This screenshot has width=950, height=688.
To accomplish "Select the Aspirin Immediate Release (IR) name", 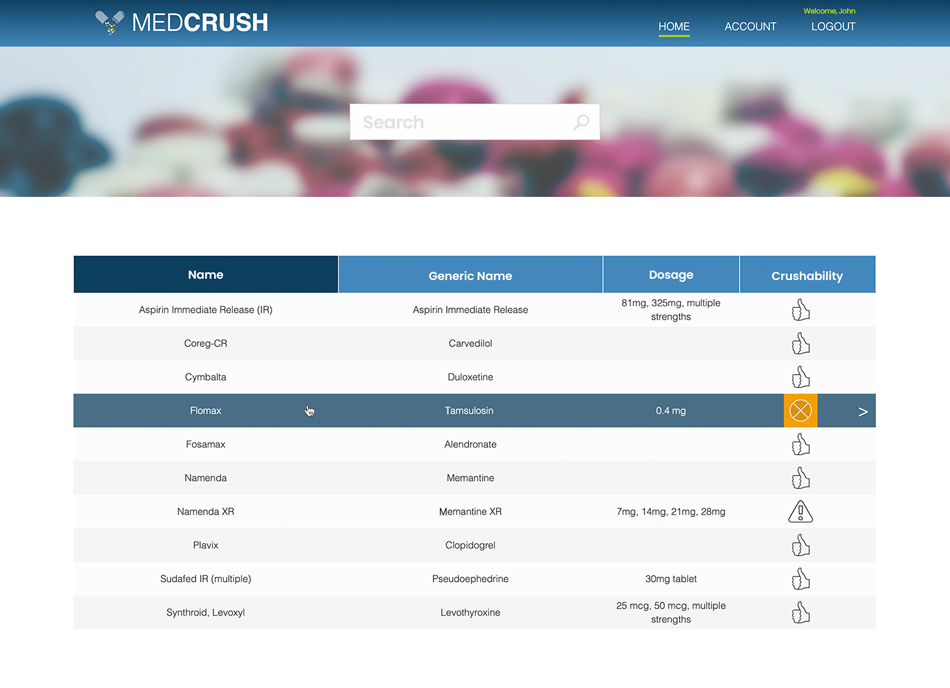I will (205, 309).
